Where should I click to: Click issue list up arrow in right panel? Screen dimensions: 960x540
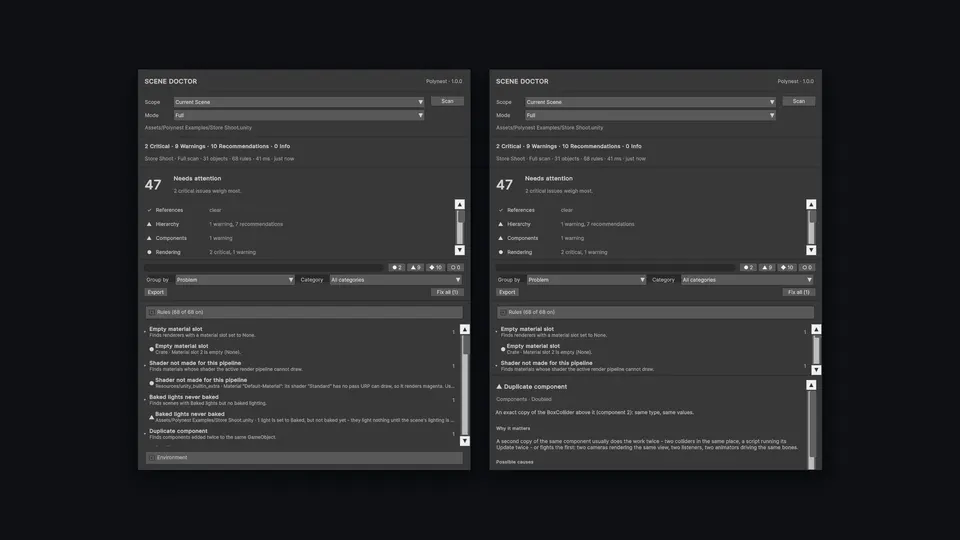pos(816,329)
